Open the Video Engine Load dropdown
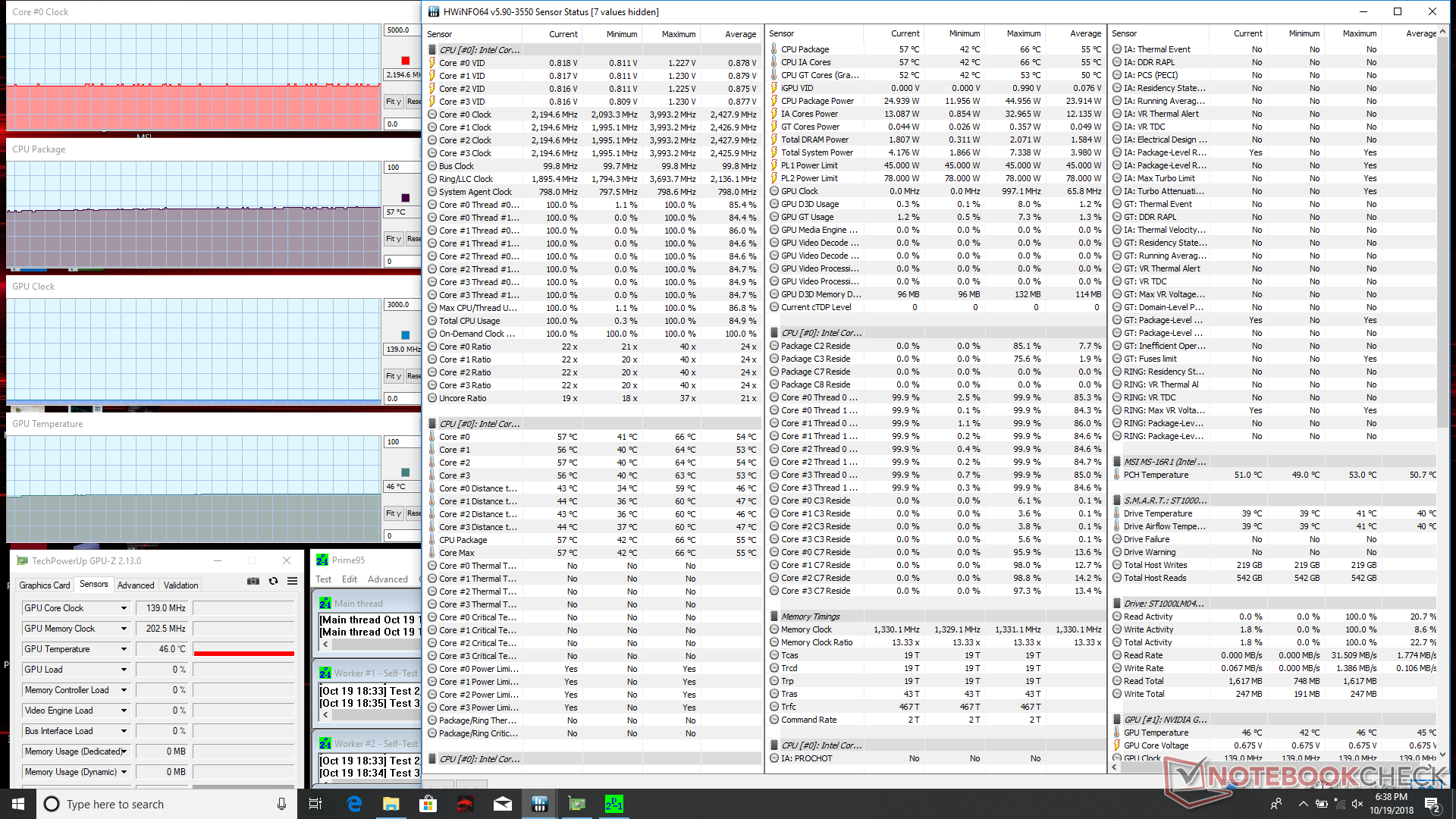Viewport: 1456px width, 819px height. [x=124, y=711]
